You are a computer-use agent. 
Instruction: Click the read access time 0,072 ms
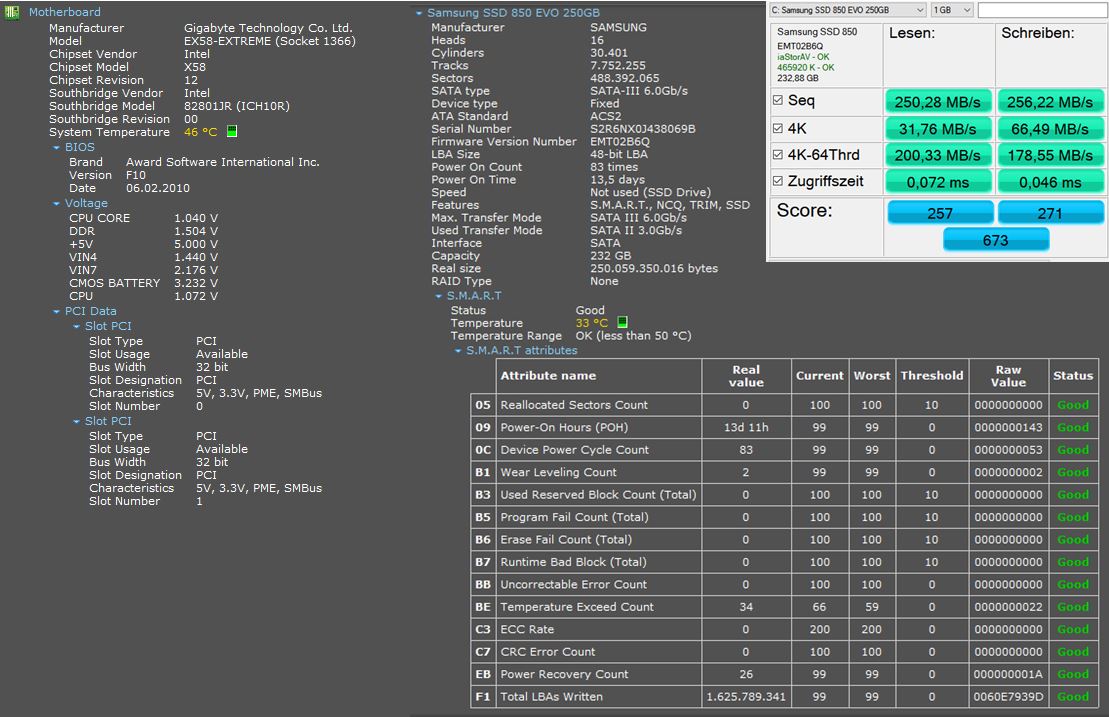tap(937, 182)
